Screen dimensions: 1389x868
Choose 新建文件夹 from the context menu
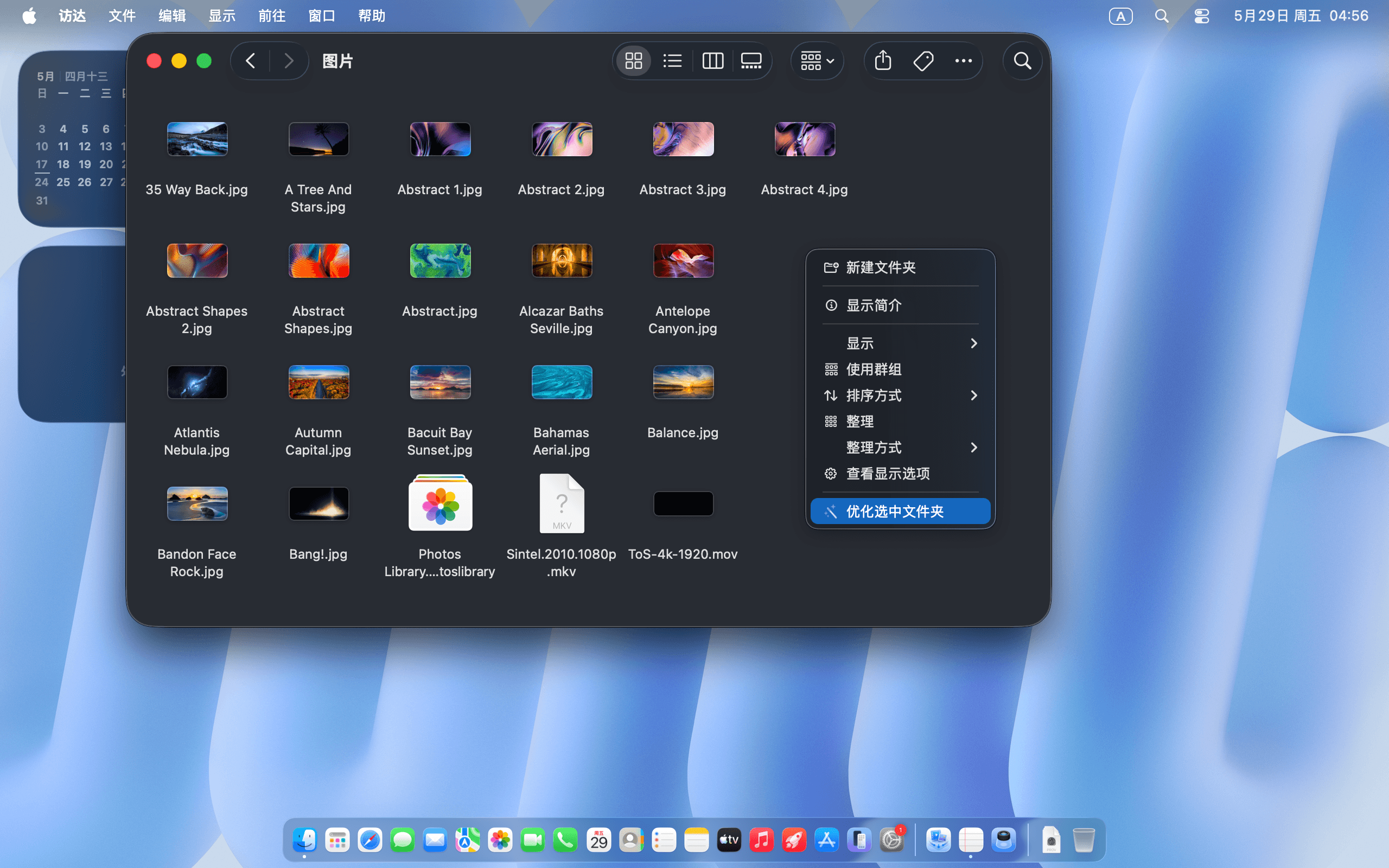click(x=901, y=267)
